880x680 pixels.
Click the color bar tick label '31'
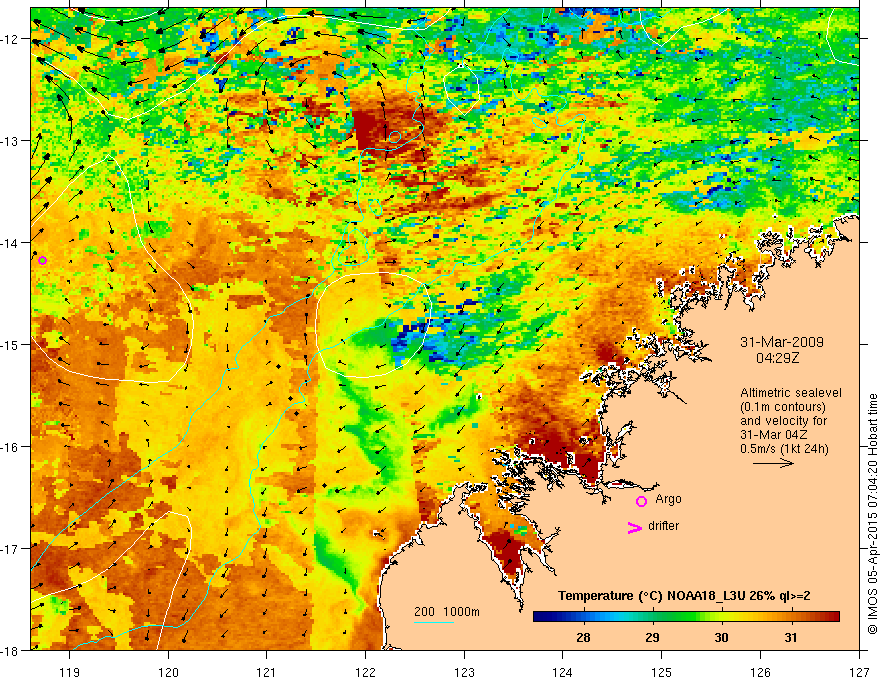791,637
